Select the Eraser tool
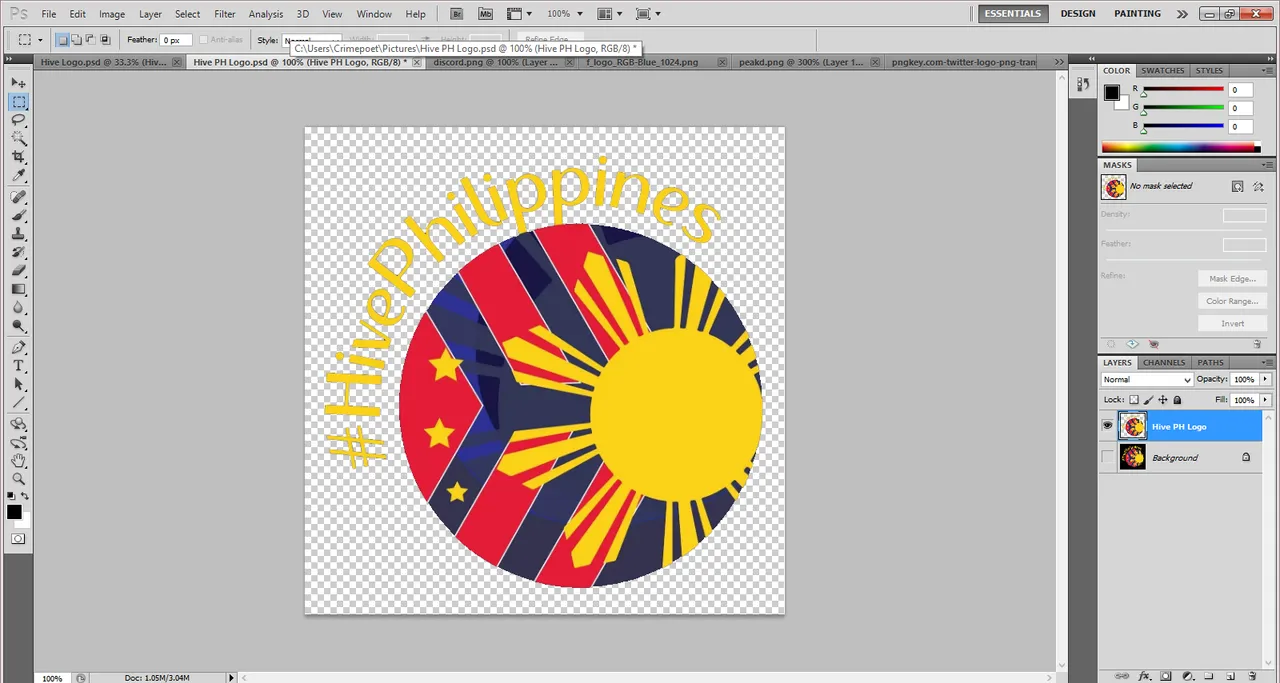 pos(18,271)
